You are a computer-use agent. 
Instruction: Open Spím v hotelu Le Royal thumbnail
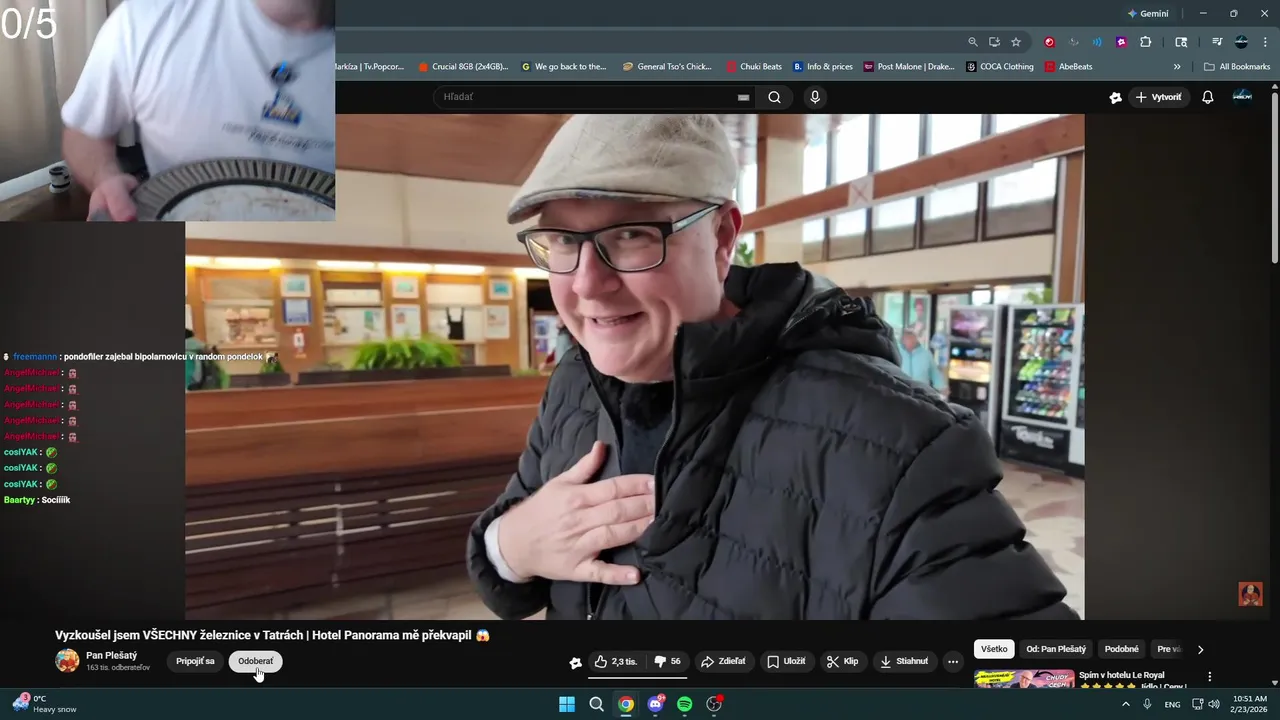[x=1024, y=680]
